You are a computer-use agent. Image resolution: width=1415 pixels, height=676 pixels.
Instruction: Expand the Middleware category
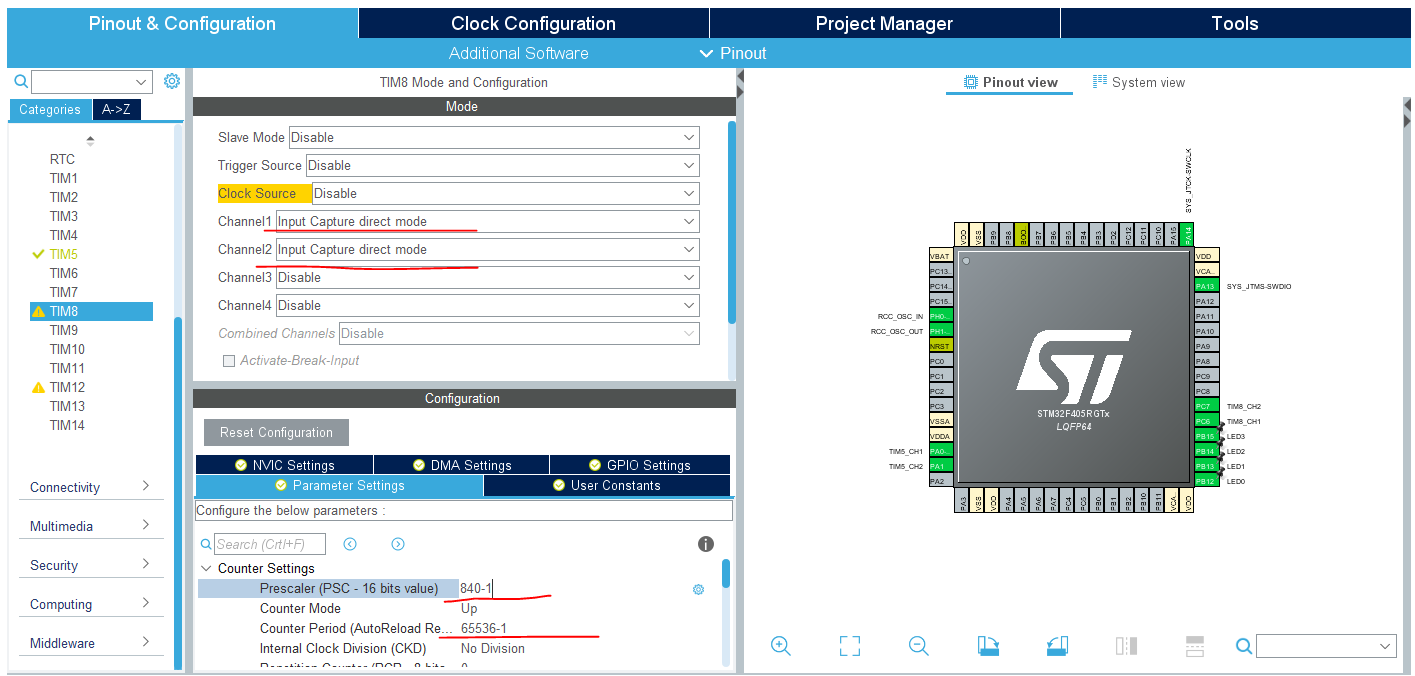point(91,643)
